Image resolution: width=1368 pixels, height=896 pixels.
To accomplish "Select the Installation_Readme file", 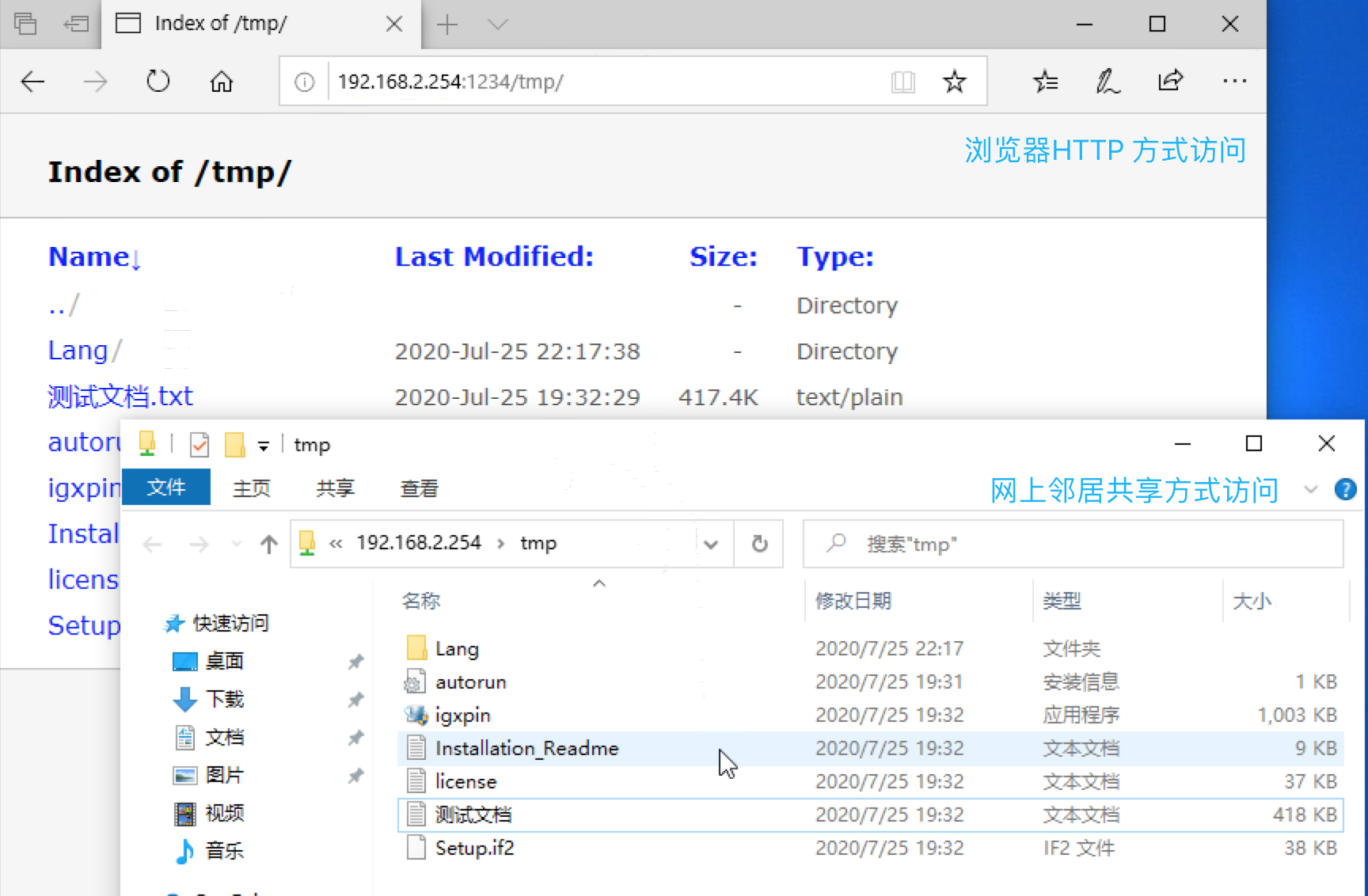I will point(526,749).
